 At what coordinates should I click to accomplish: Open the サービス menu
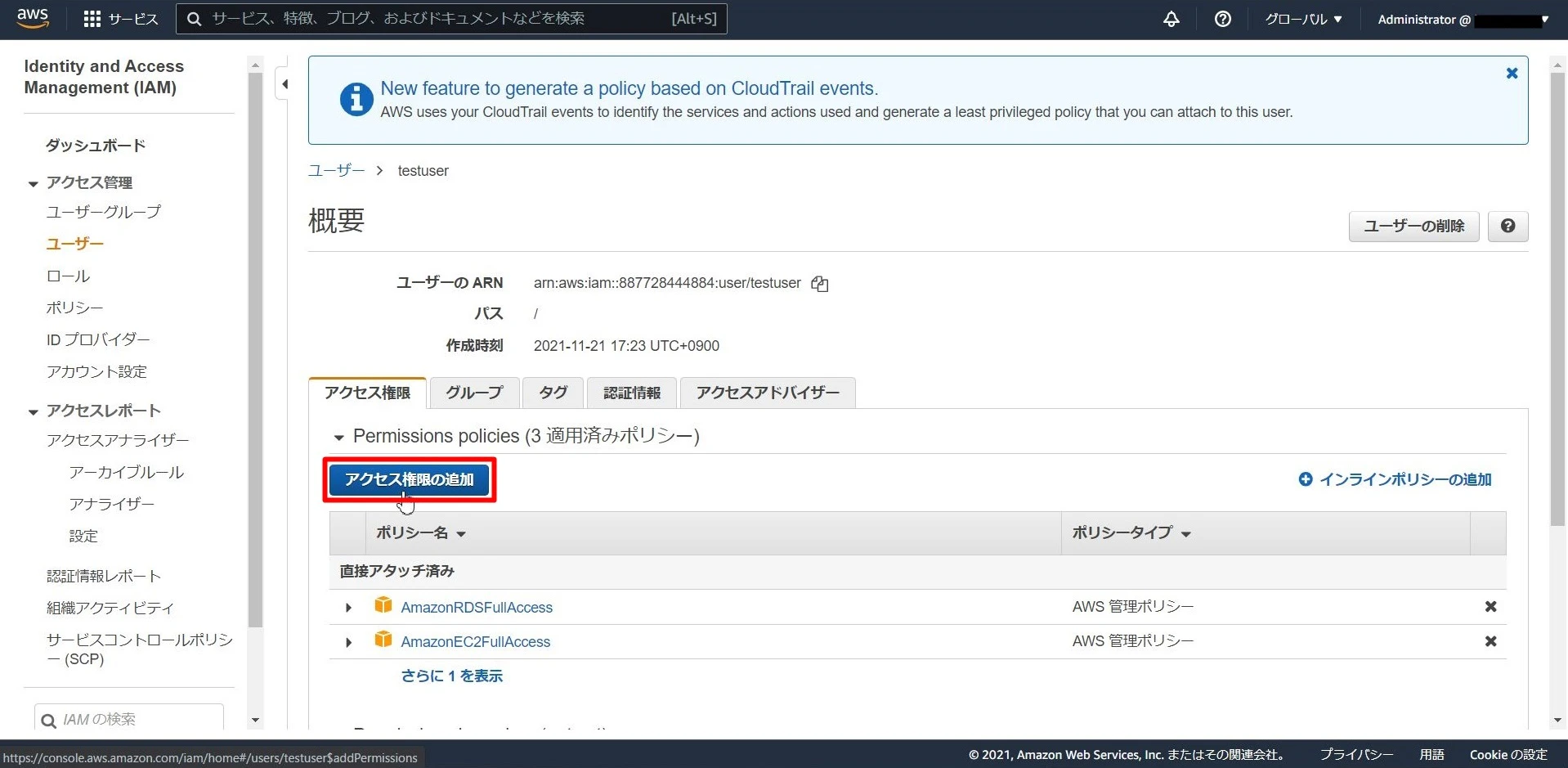[x=121, y=19]
